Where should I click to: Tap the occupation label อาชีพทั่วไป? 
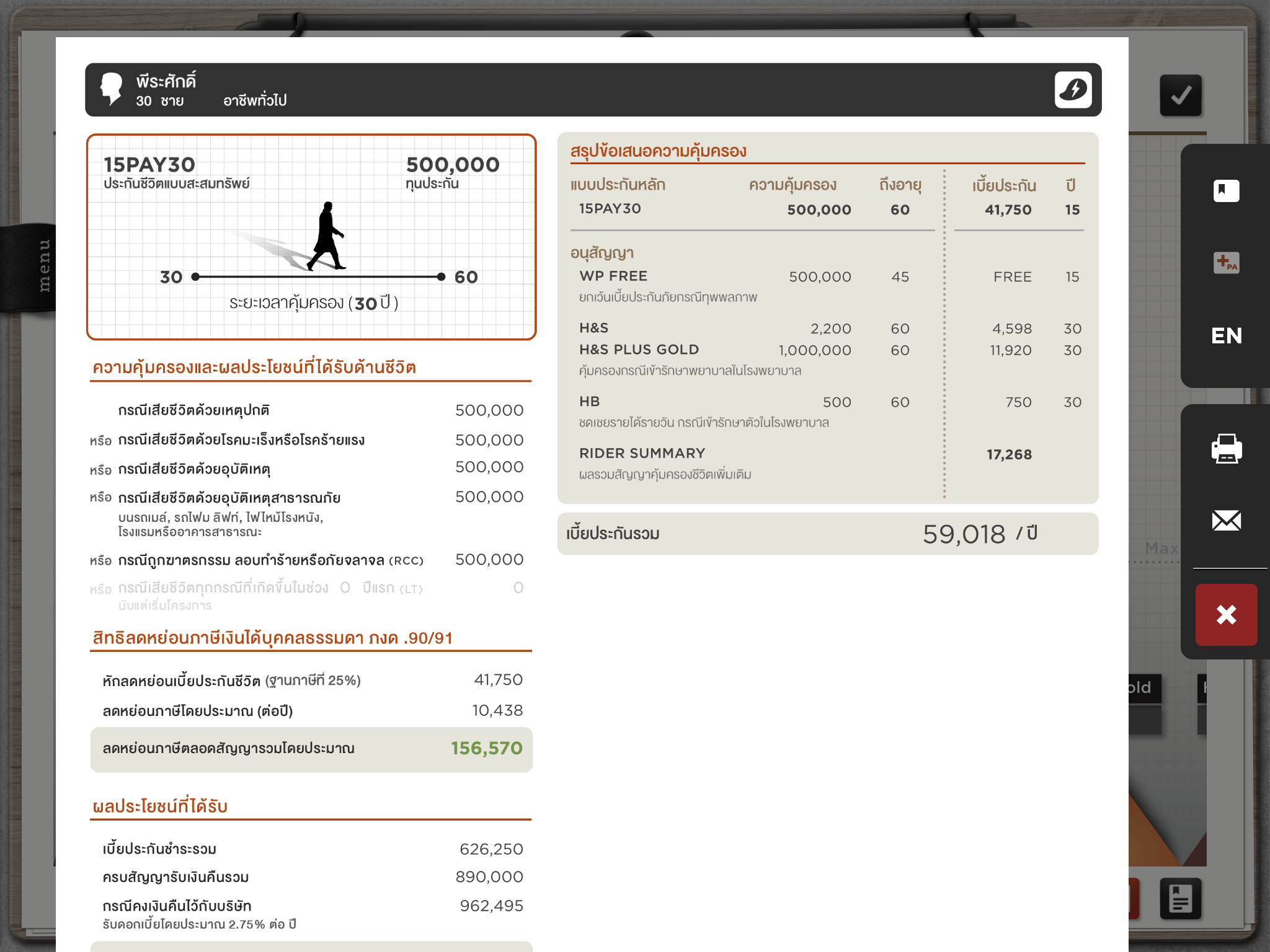point(255,100)
